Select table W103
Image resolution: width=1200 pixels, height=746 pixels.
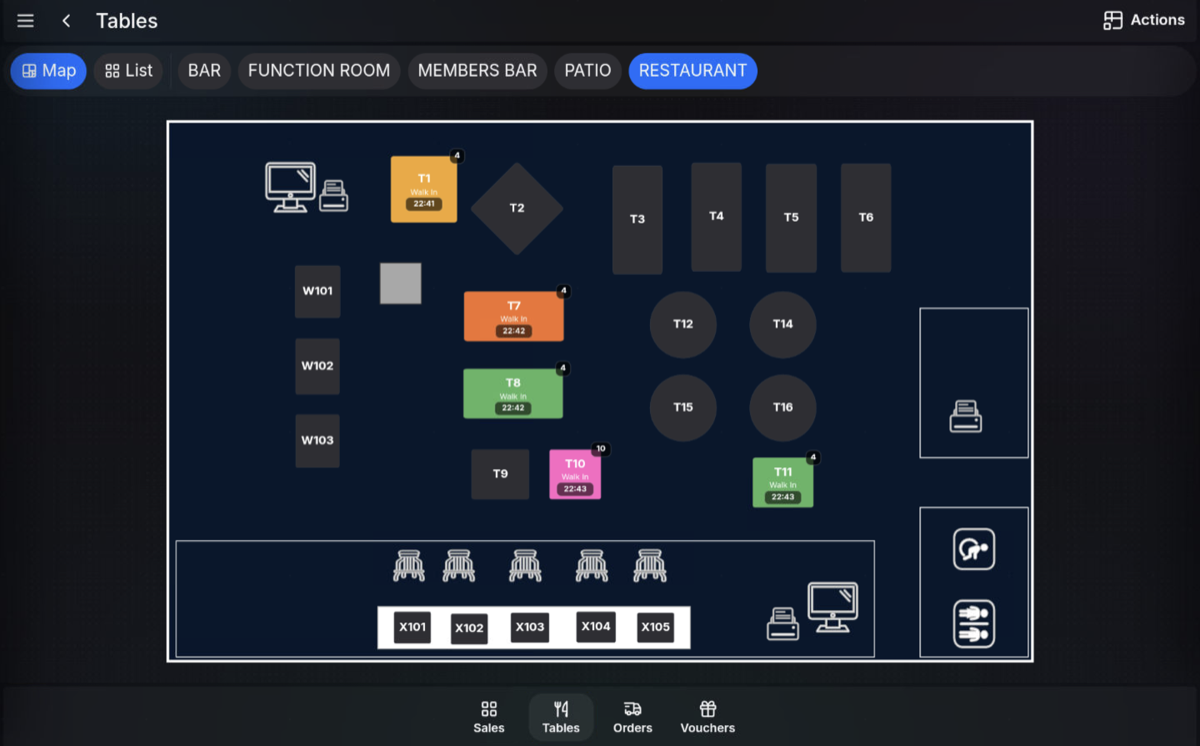[x=318, y=441]
